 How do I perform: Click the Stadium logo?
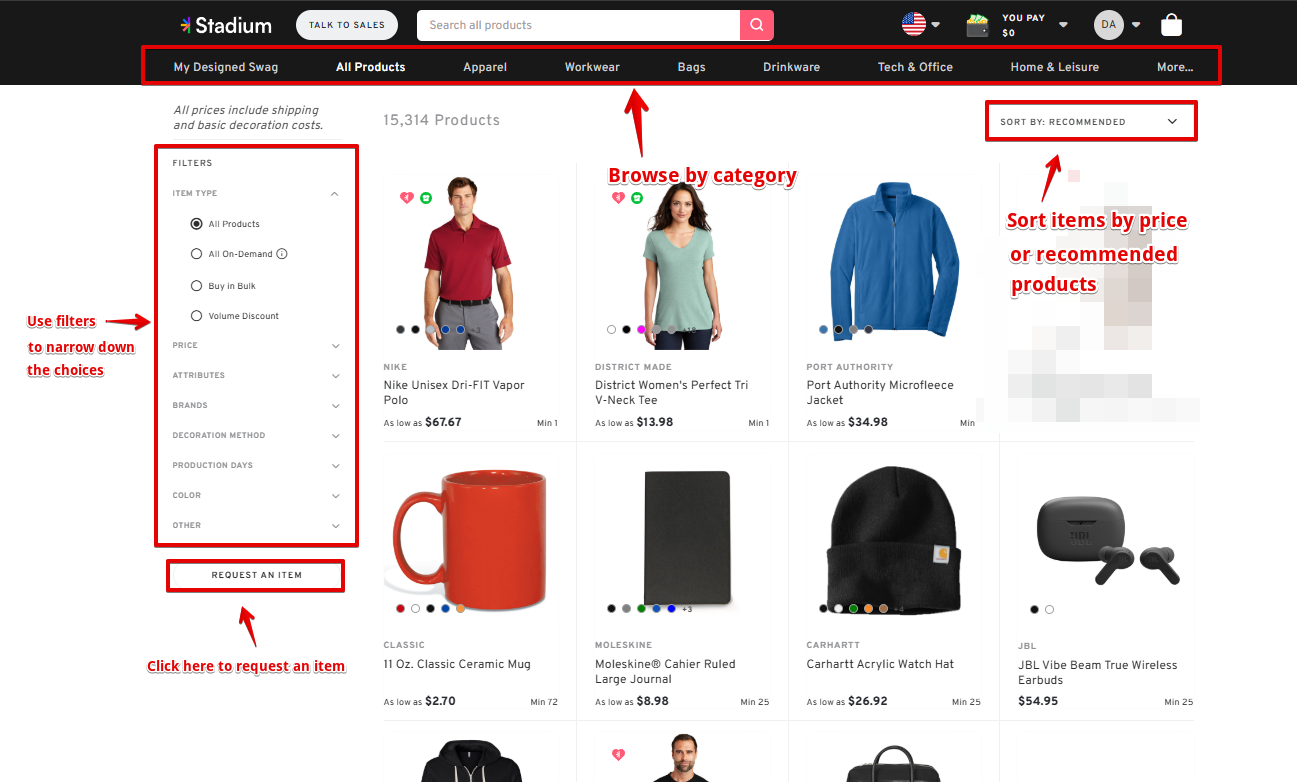pyautogui.click(x=226, y=25)
